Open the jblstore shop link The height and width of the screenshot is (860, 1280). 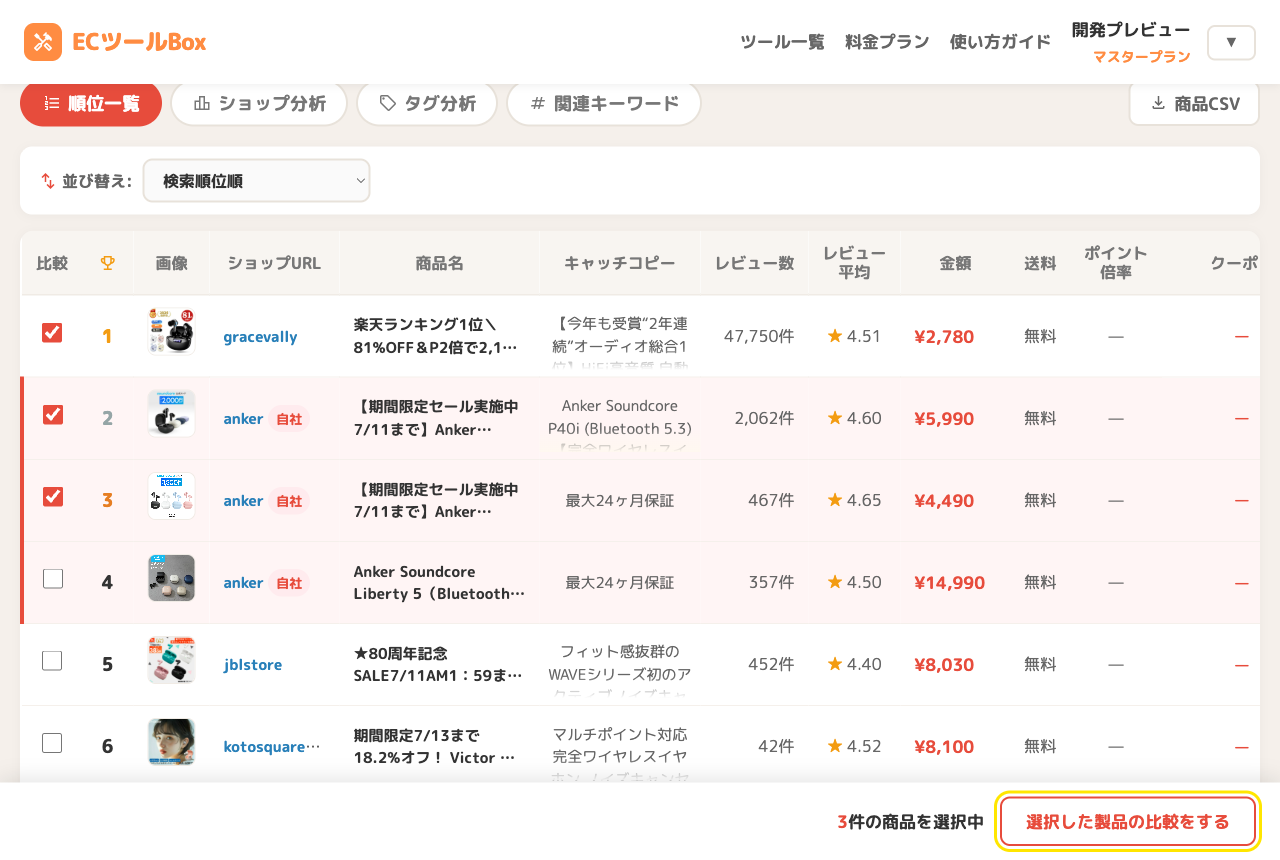click(x=253, y=665)
